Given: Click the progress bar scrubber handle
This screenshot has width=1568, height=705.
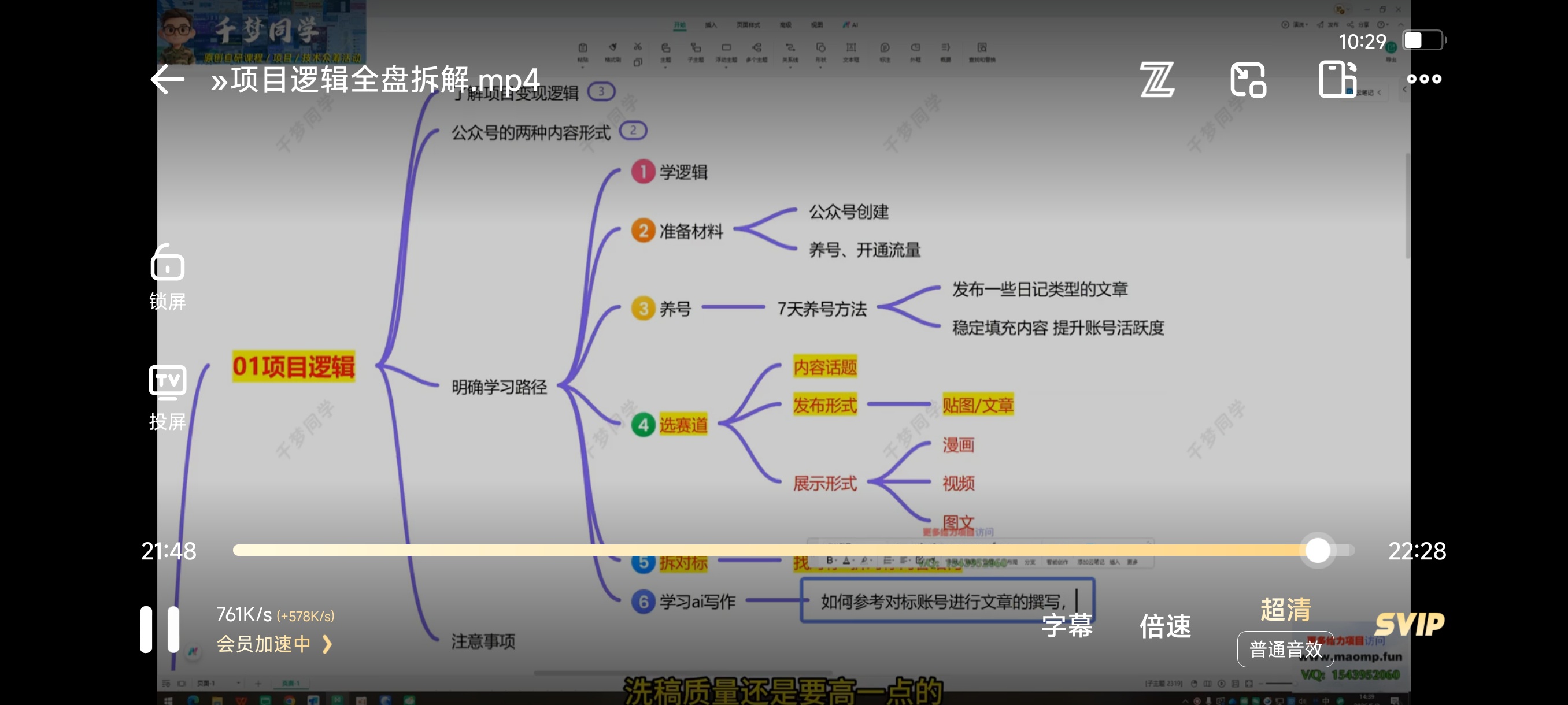Looking at the screenshot, I should [1318, 550].
